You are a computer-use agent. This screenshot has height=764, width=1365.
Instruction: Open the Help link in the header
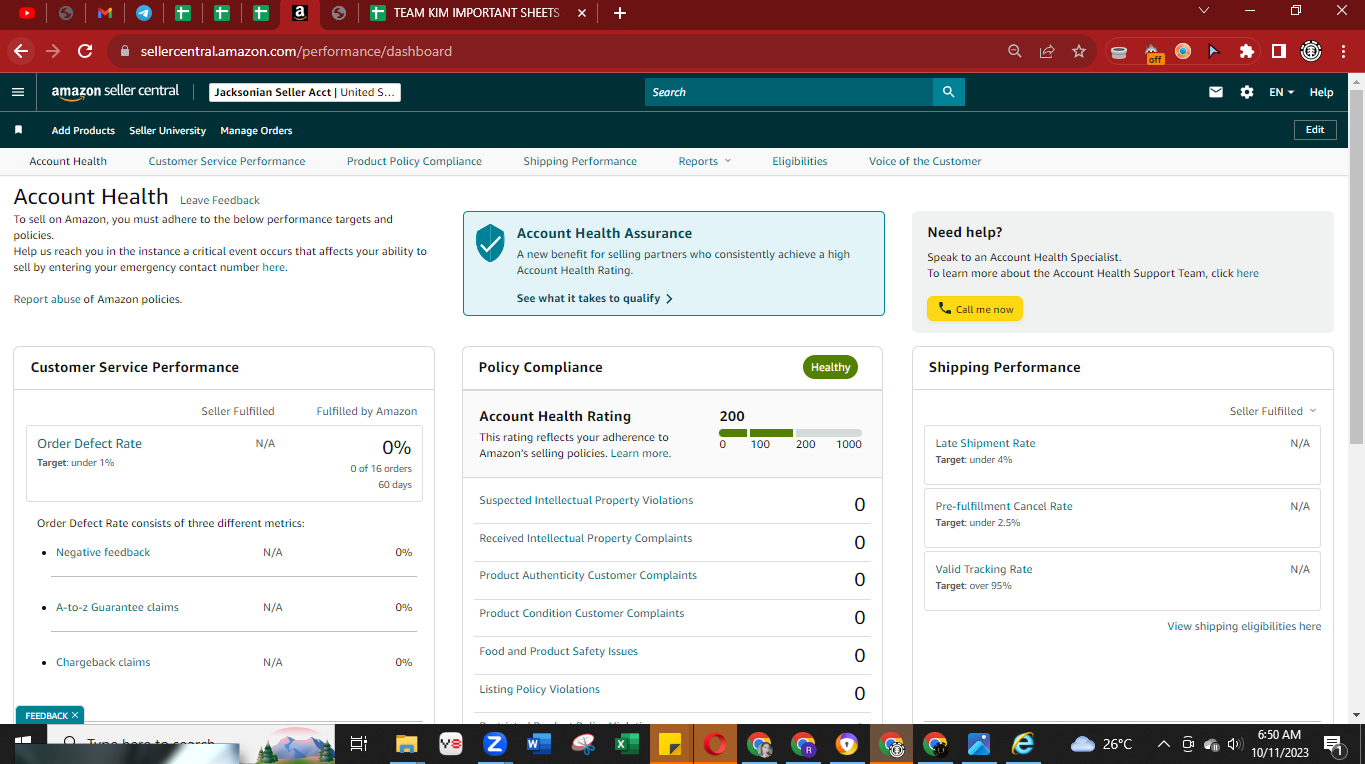pyautogui.click(x=1321, y=92)
